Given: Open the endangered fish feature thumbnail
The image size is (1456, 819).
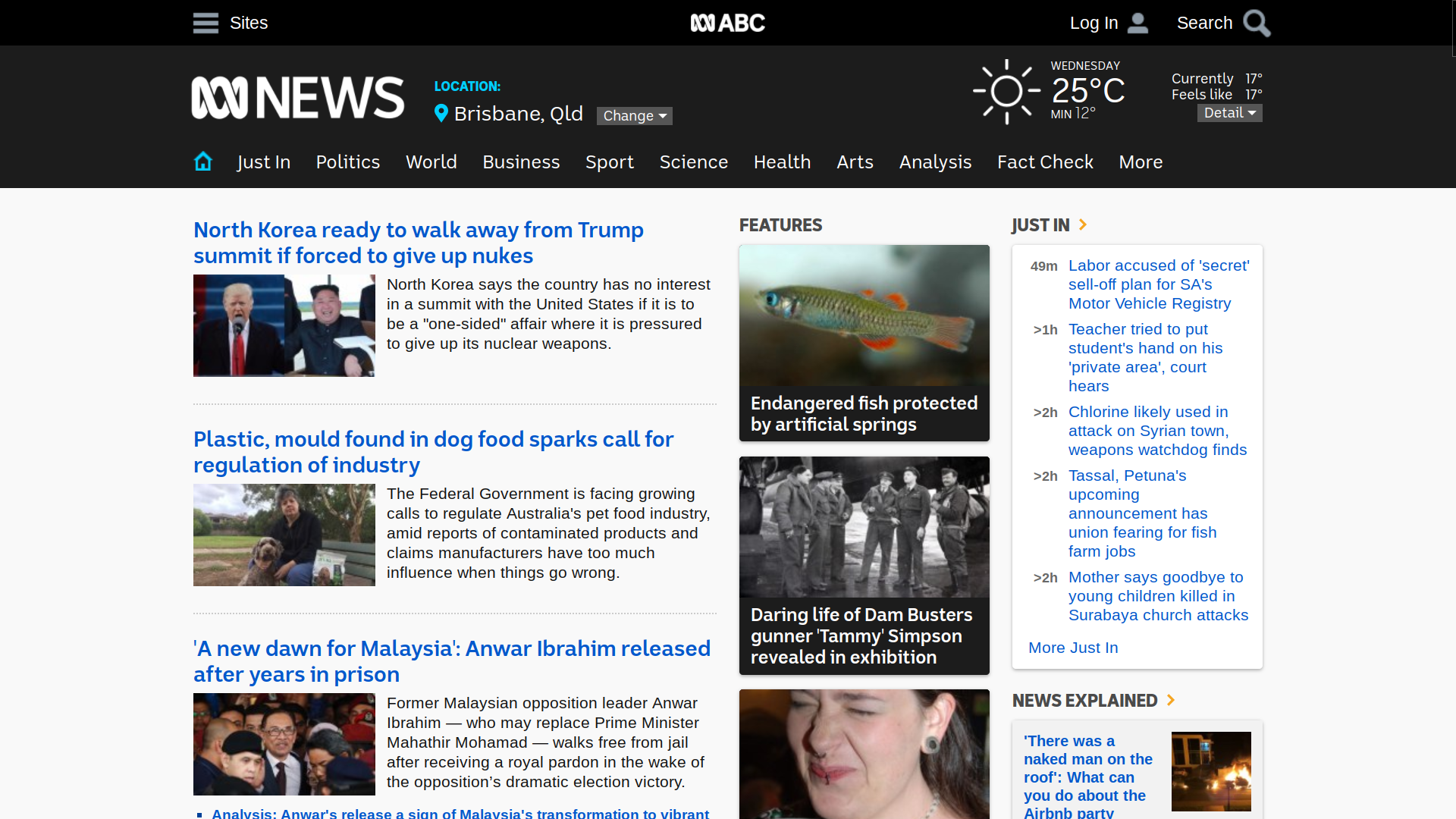Looking at the screenshot, I should pyautogui.click(x=864, y=315).
